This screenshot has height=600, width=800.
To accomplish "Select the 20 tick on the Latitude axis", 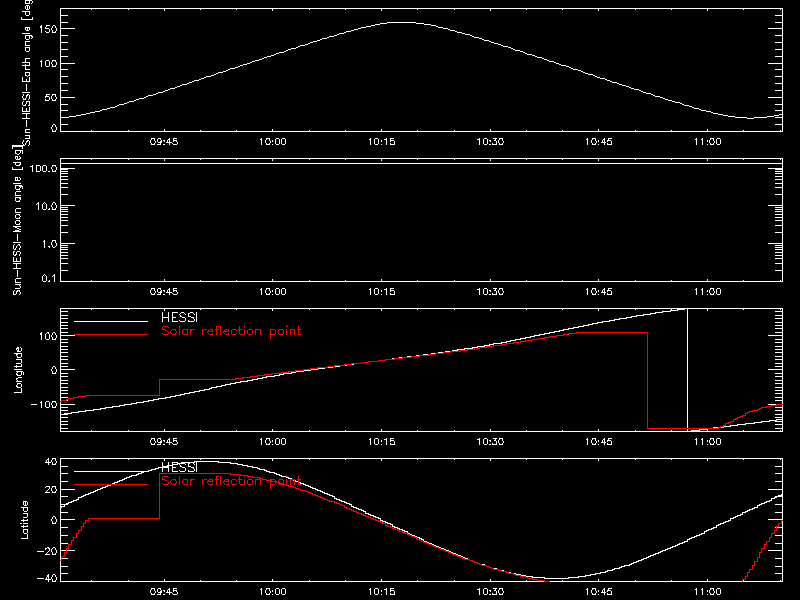I will tap(51, 489).
